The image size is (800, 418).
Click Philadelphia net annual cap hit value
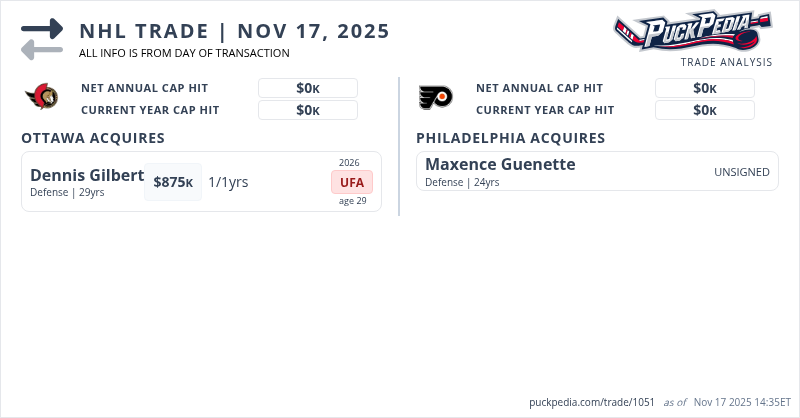[704, 88]
